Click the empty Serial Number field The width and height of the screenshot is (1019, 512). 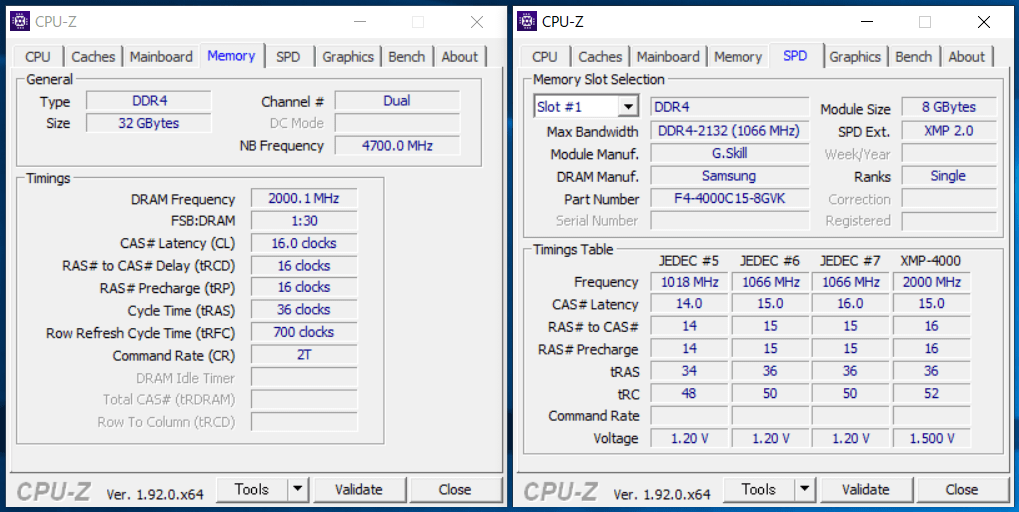point(730,221)
